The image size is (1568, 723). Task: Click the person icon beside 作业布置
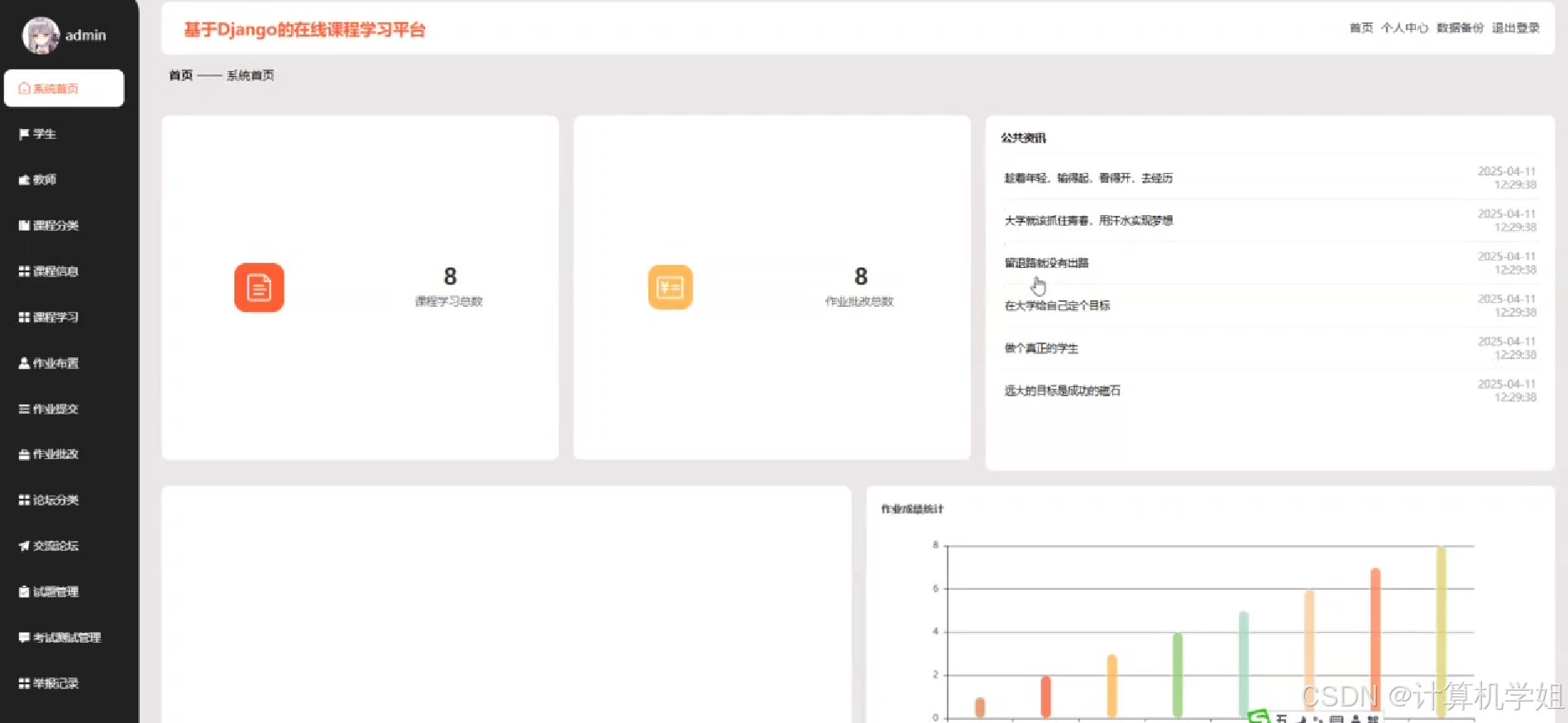click(x=24, y=363)
